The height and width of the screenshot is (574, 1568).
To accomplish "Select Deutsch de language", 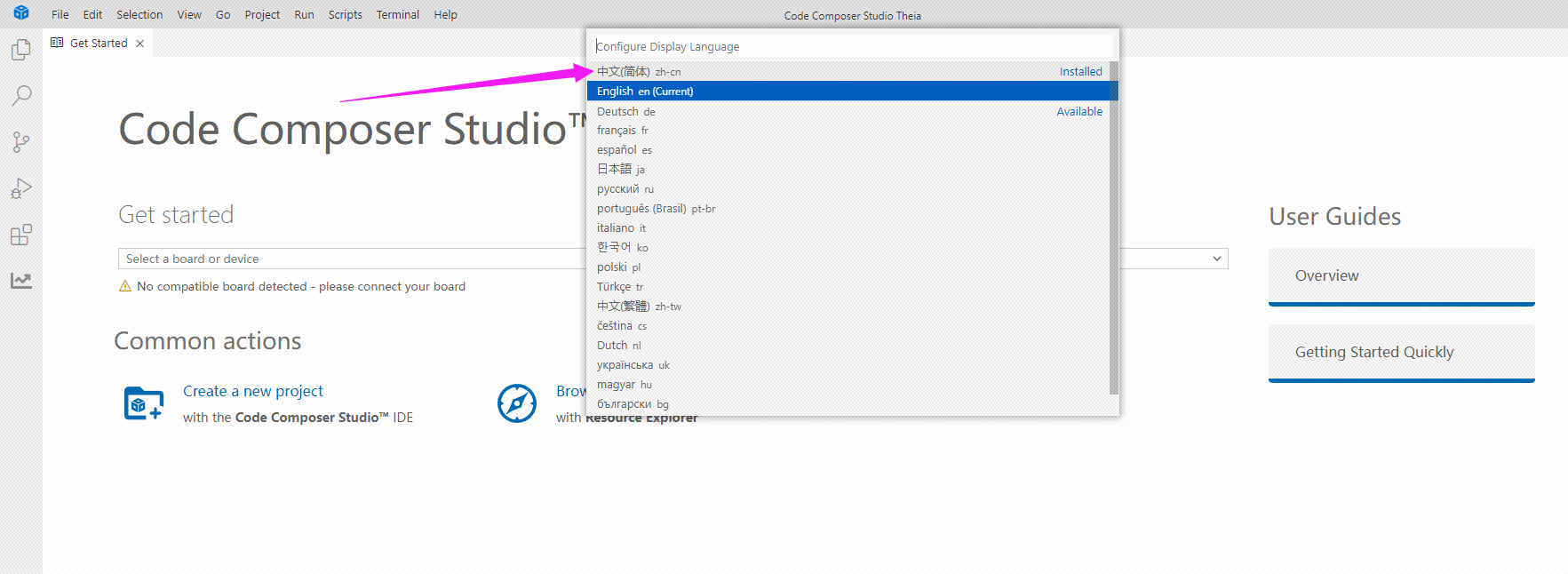I will tap(848, 111).
